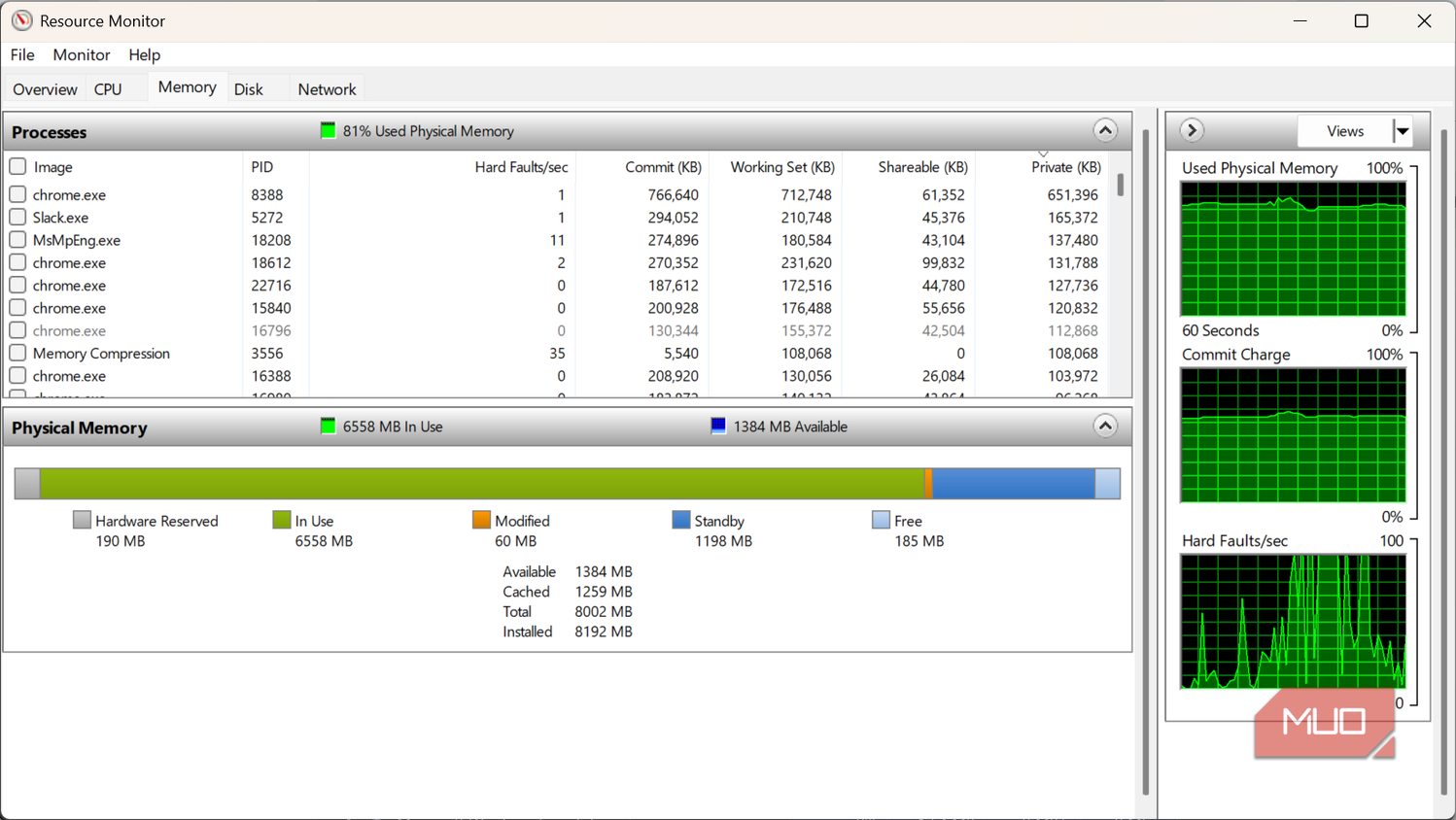Switch to the Network tab

(x=327, y=89)
